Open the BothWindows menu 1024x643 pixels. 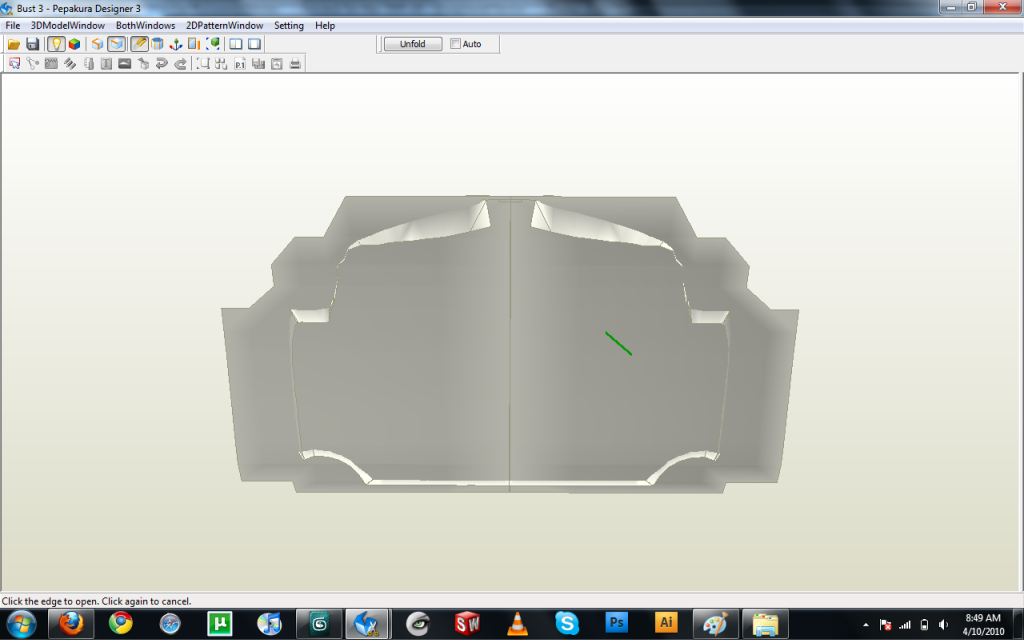coord(145,25)
